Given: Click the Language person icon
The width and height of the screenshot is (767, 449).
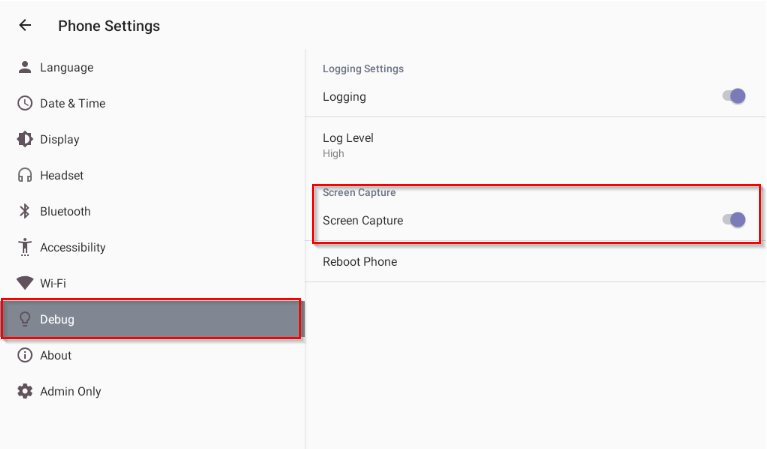Looking at the screenshot, I should click(x=25, y=67).
